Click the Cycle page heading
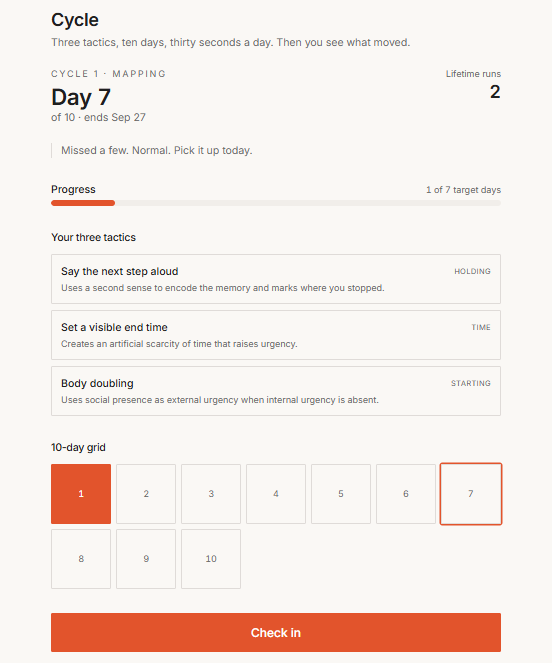The height and width of the screenshot is (663, 552). (x=75, y=20)
